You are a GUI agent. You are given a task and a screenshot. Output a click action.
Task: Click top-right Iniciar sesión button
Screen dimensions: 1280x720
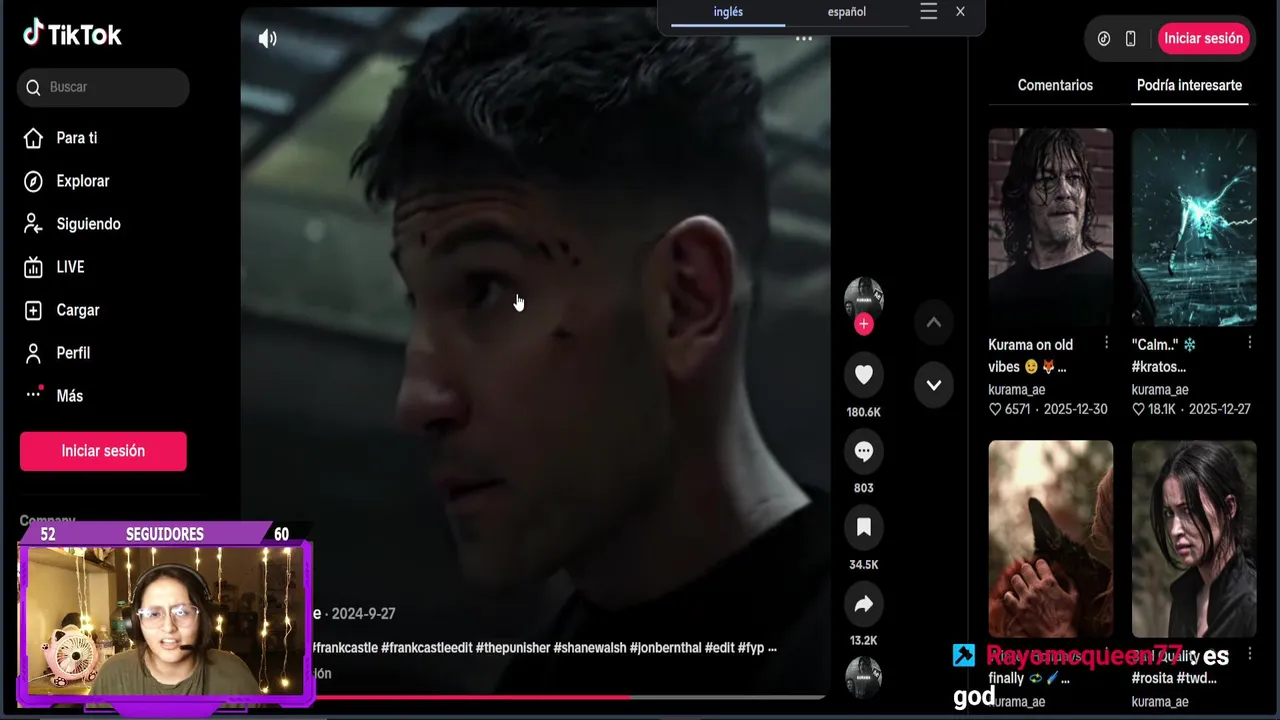coord(1203,38)
